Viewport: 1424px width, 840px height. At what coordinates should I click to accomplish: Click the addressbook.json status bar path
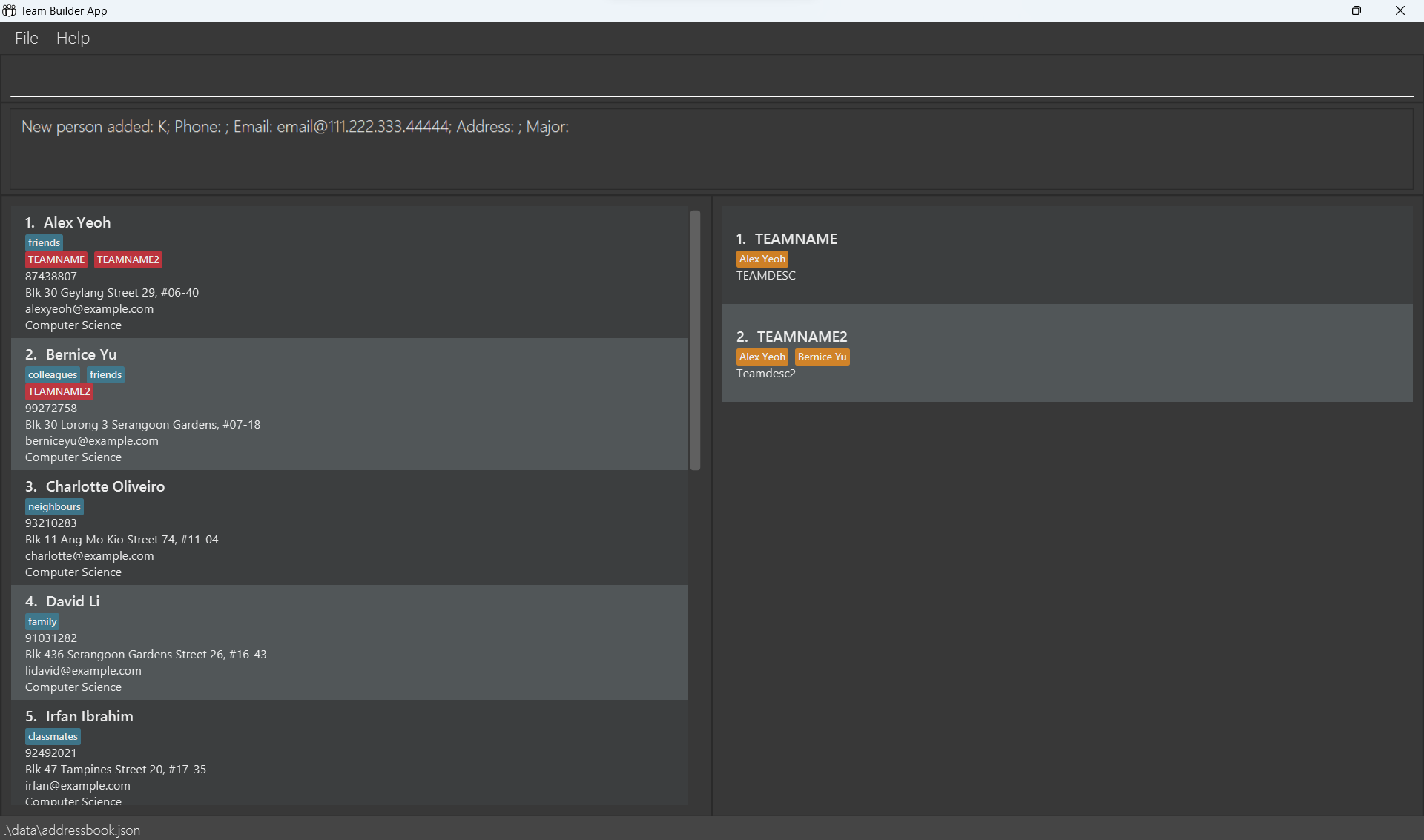(73, 830)
